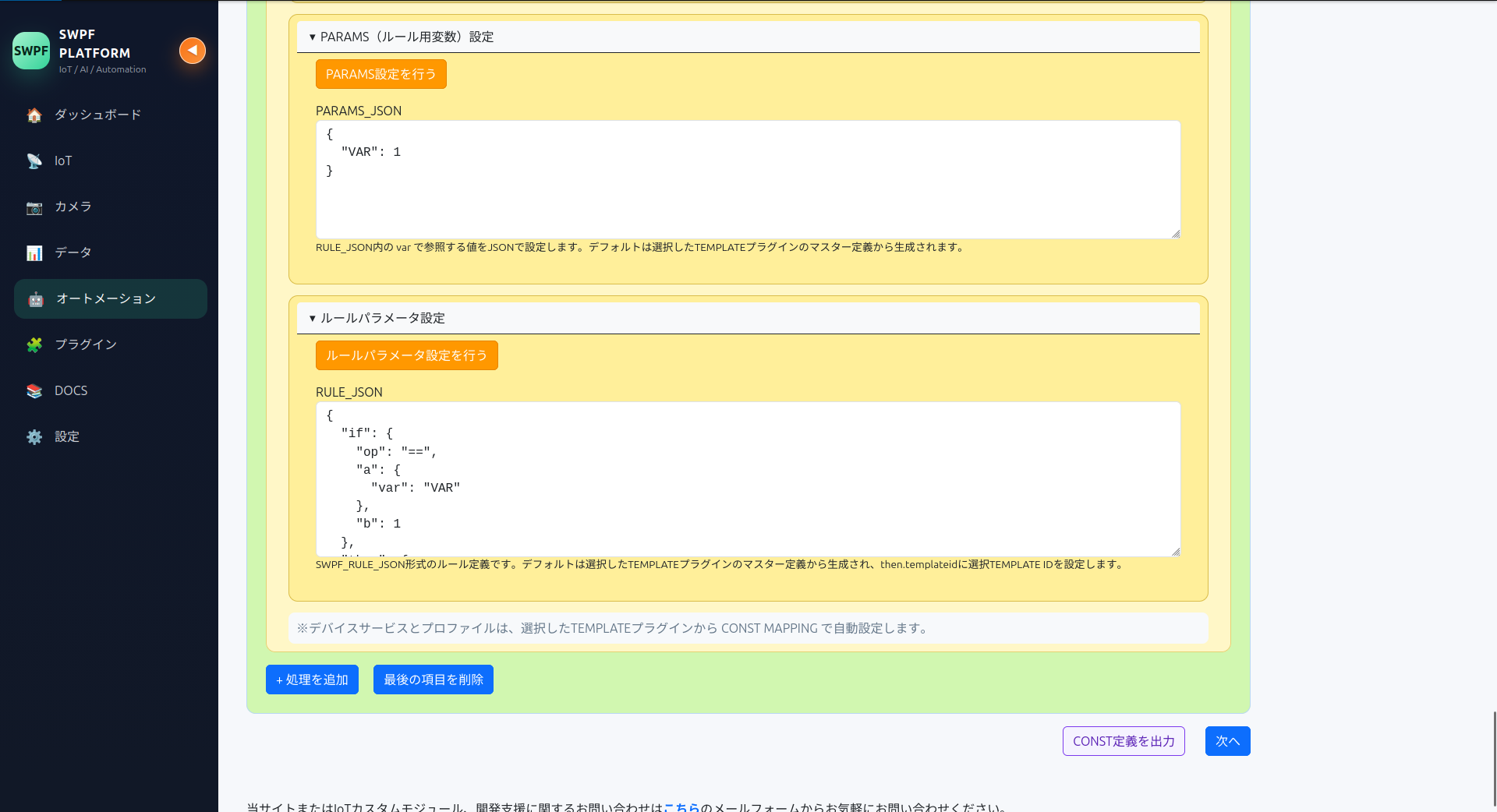Click the settings gear icon
Screen dimensions: 1497x812
[x=34, y=436]
